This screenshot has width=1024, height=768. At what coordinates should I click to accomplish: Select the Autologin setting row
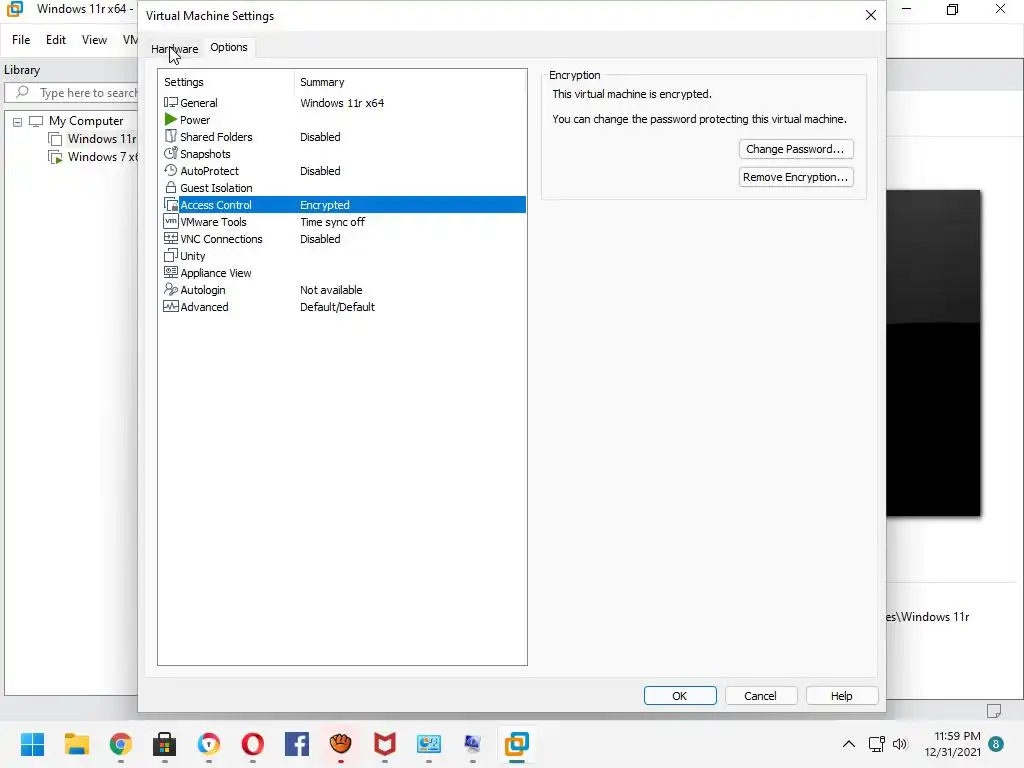344,289
